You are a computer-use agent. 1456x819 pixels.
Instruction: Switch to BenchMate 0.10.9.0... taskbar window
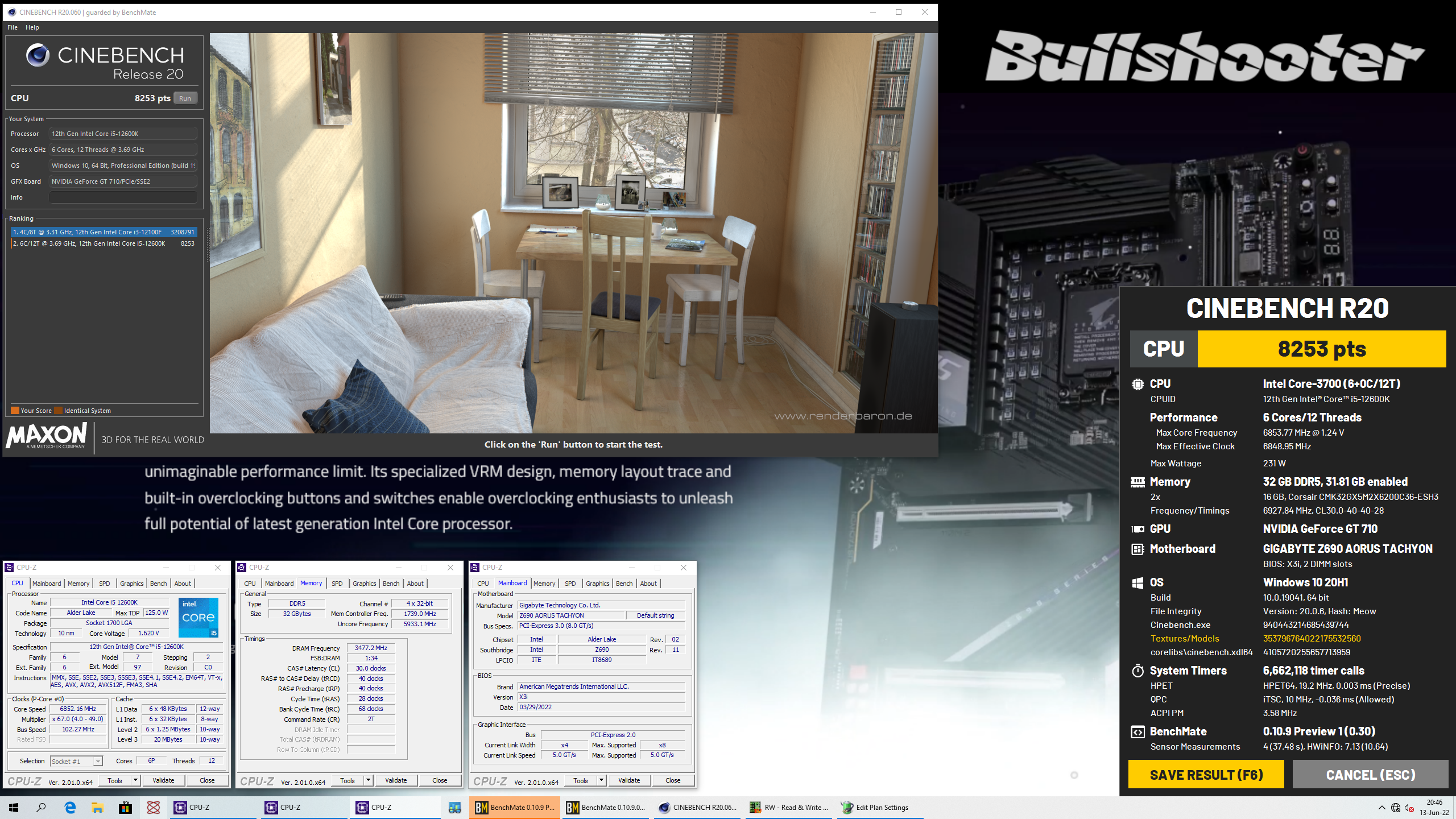coord(606,807)
